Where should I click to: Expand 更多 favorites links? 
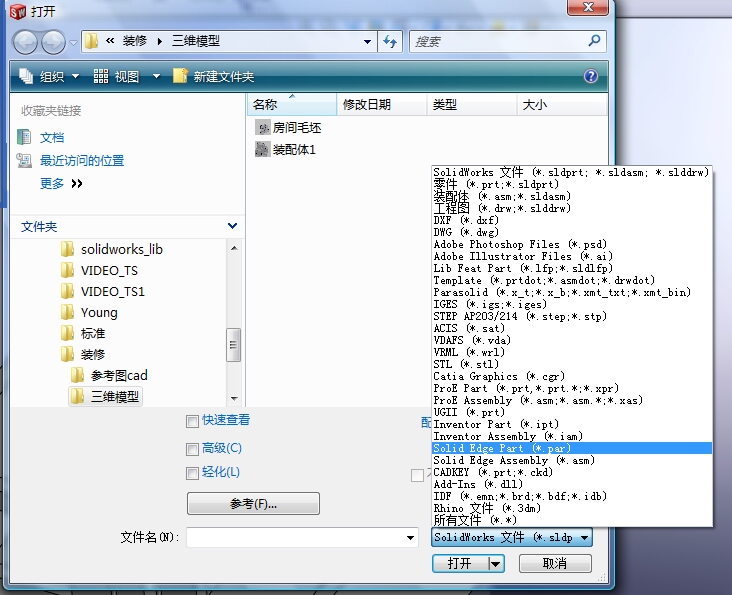[61, 183]
